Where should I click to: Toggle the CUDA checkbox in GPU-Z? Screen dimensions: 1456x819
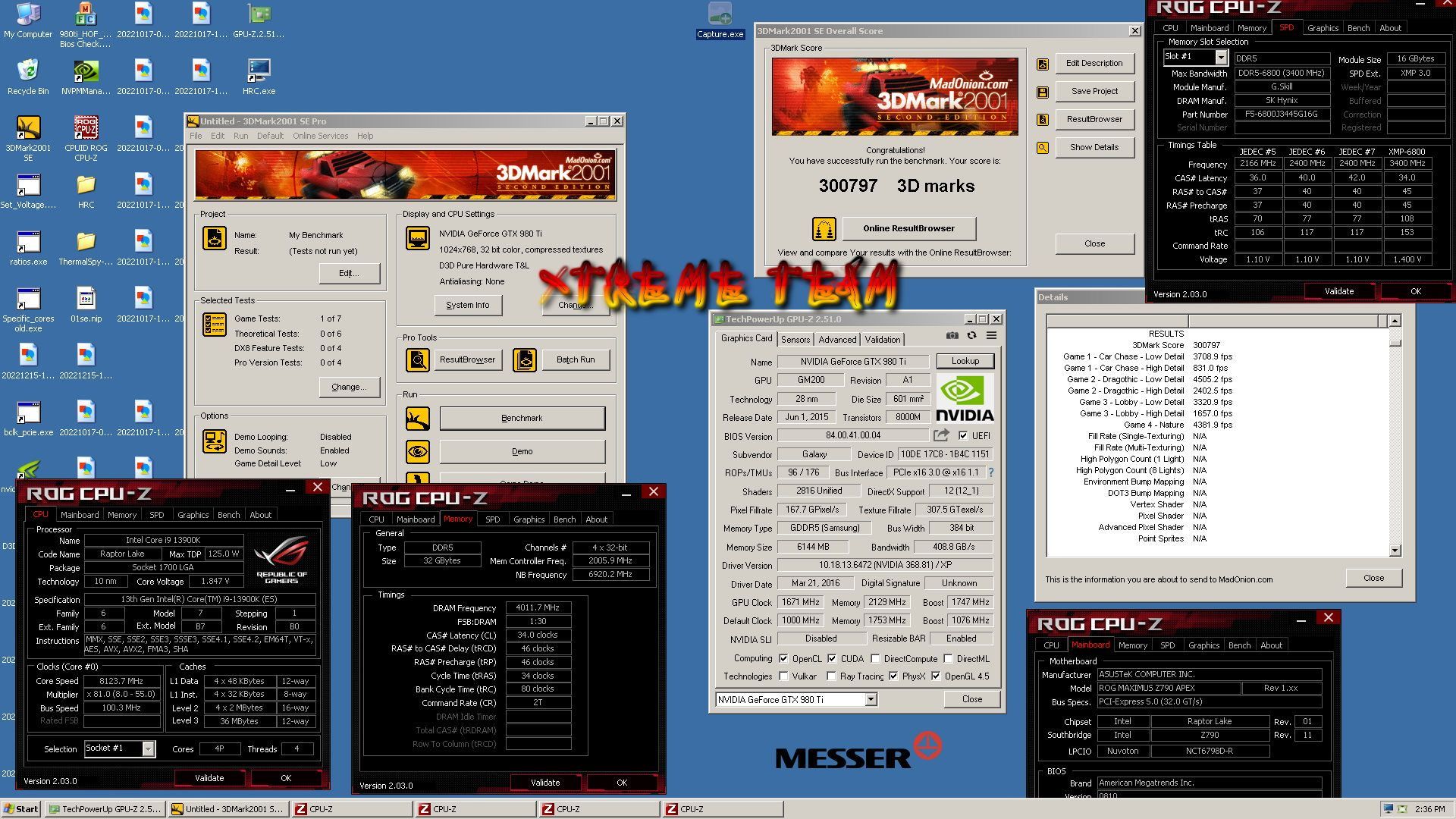832,658
